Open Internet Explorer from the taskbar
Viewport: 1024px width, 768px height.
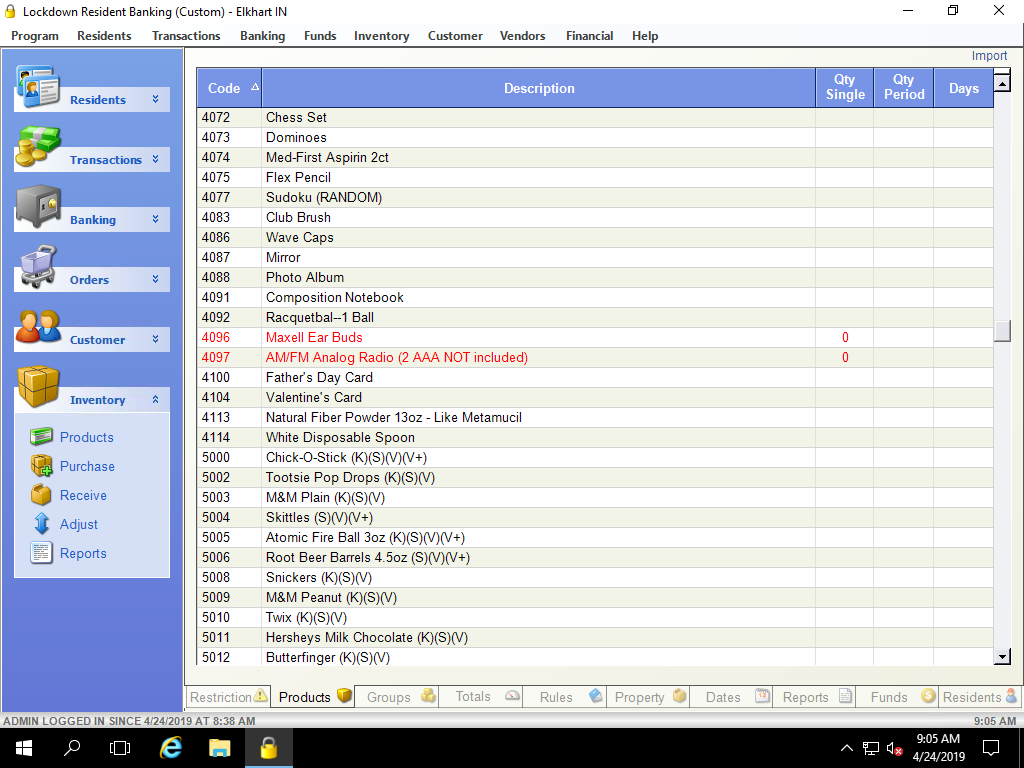click(171, 748)
